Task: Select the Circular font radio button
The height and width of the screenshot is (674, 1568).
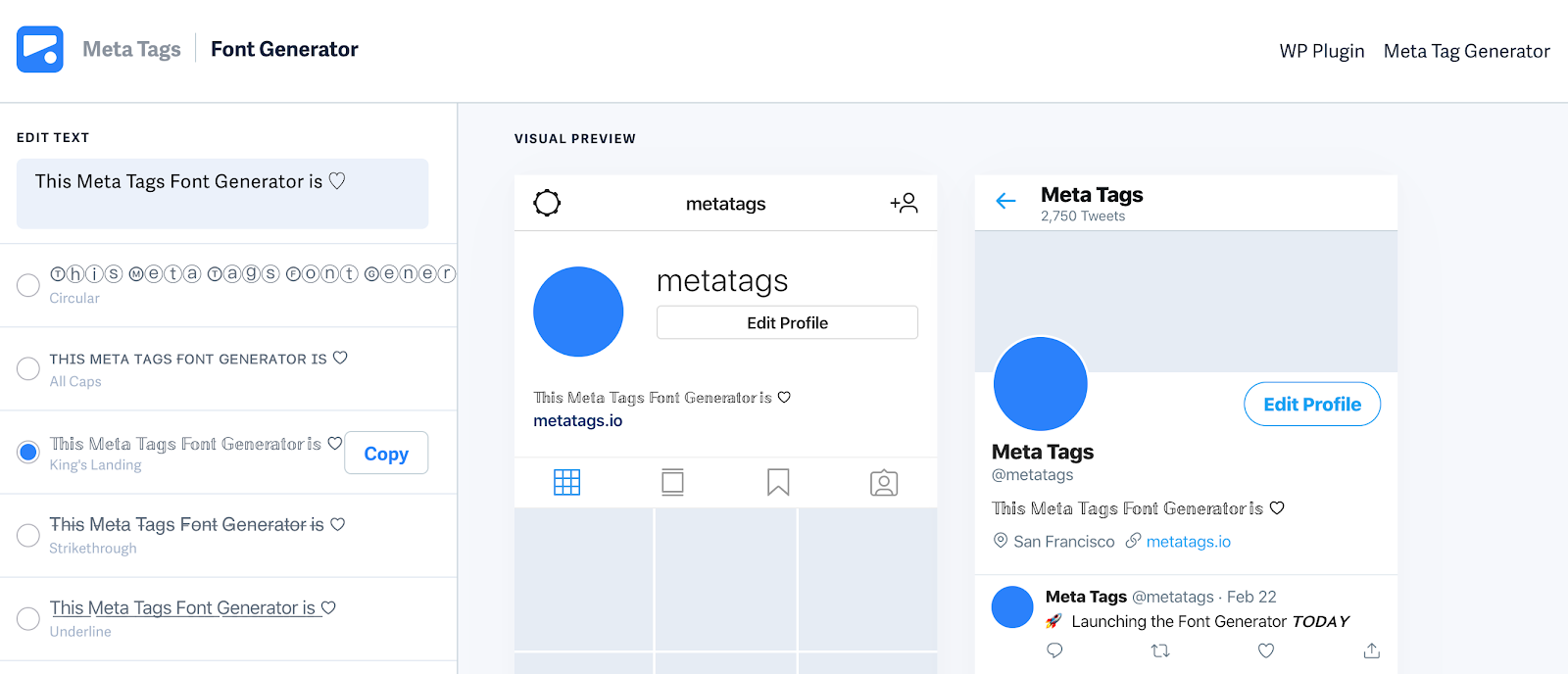Action: (x=28, y=285)
